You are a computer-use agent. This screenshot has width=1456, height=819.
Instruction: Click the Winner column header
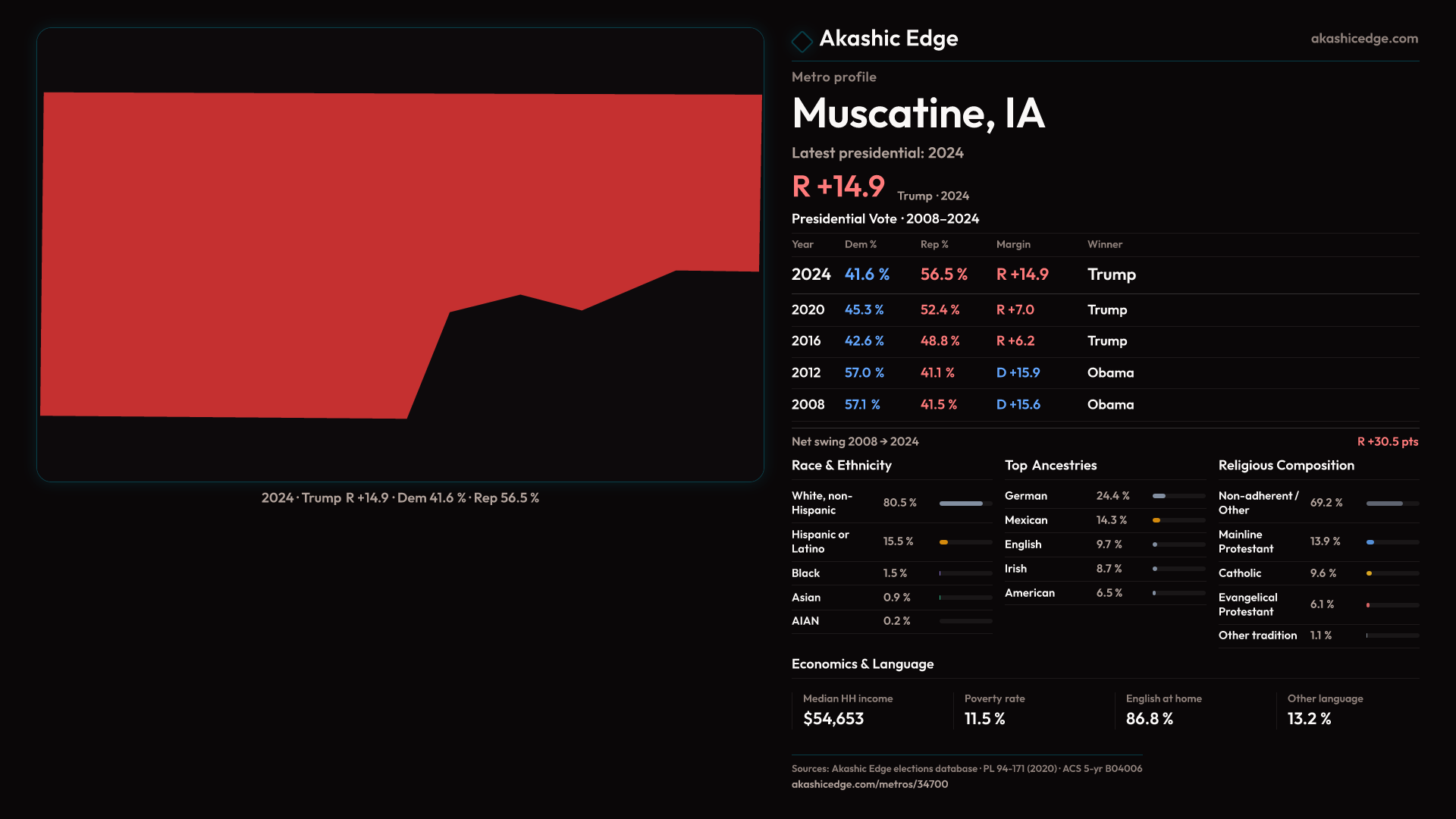point(1104,244)
